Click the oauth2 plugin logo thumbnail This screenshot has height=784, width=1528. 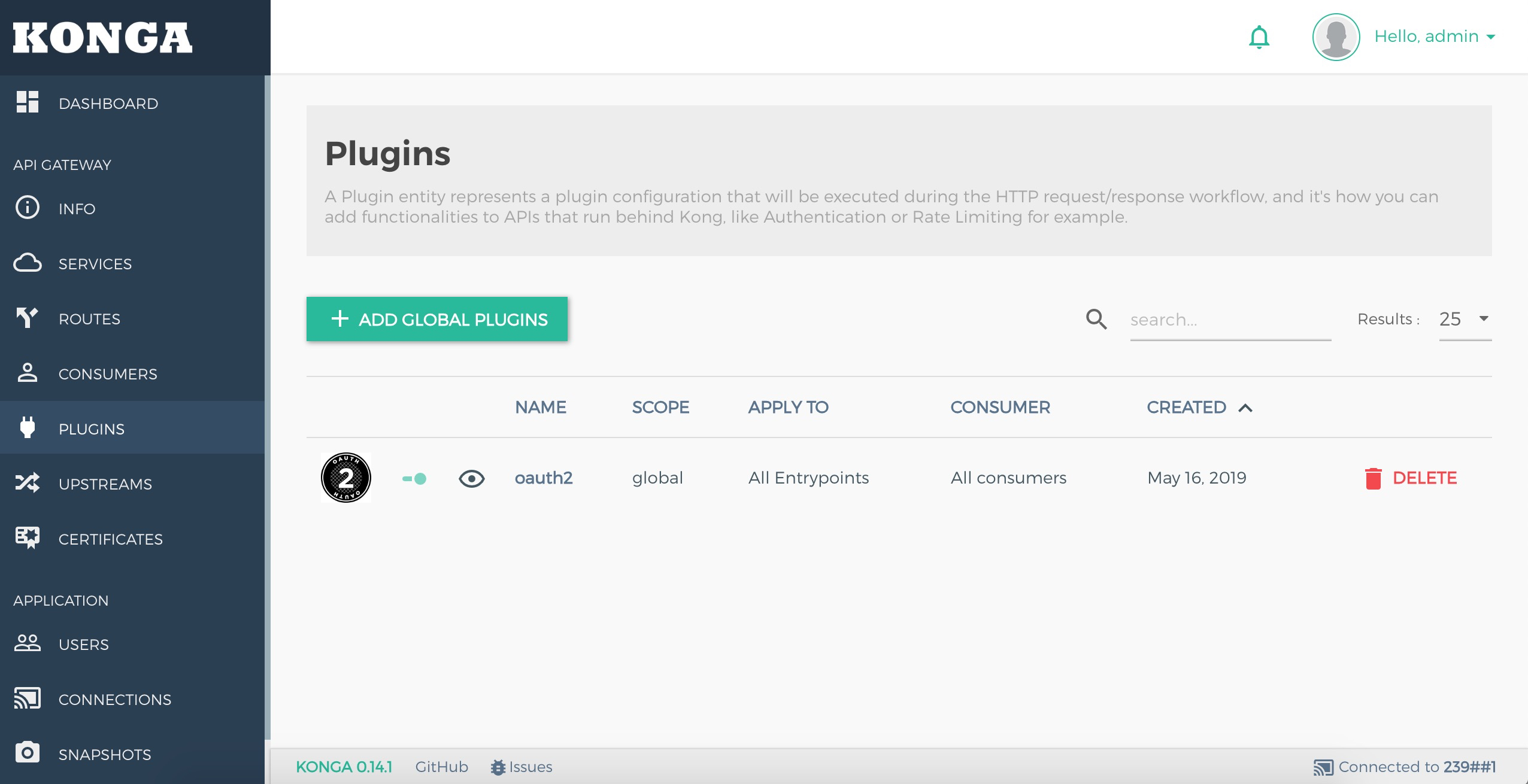tap(345, 478)
